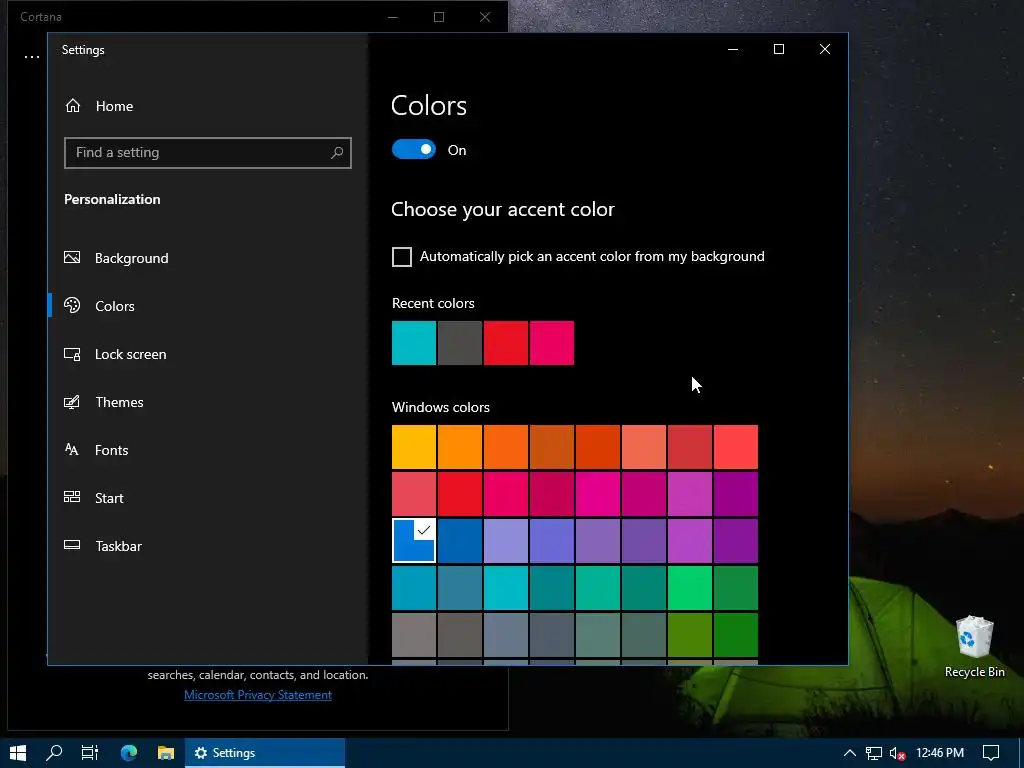Click the Show desktop sliver on taskbar
This screenshot has height=768, width=1024.
pyautogui.click(x=1021, y=753)
